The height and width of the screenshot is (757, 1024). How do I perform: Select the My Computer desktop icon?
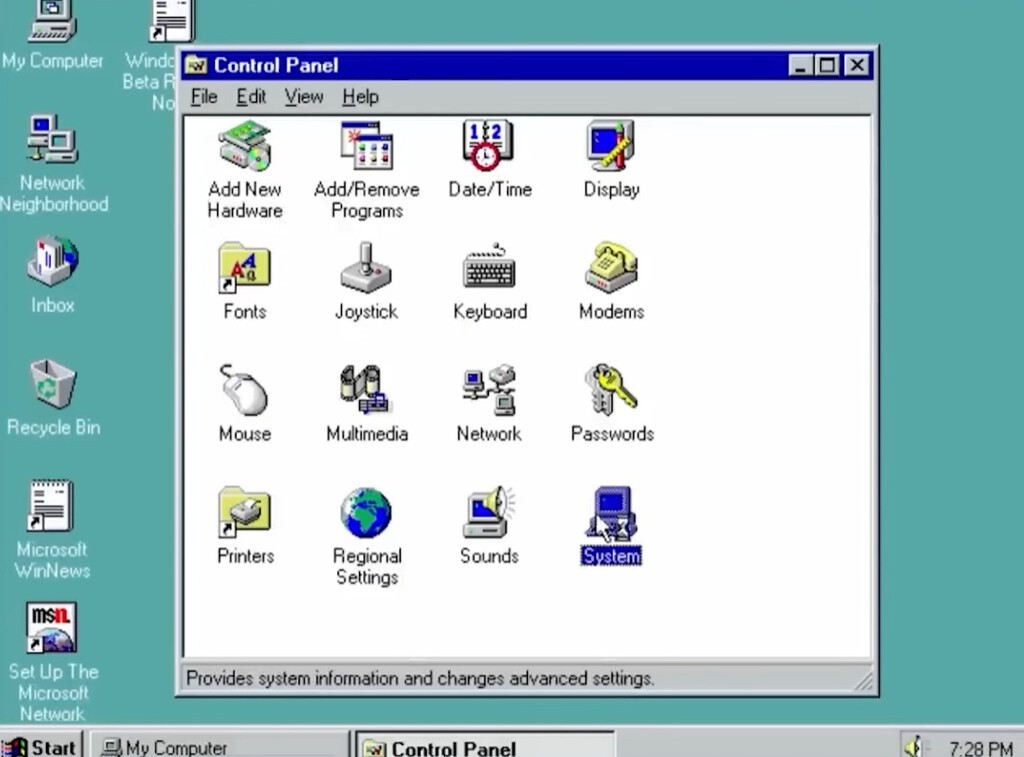point(52,20)
